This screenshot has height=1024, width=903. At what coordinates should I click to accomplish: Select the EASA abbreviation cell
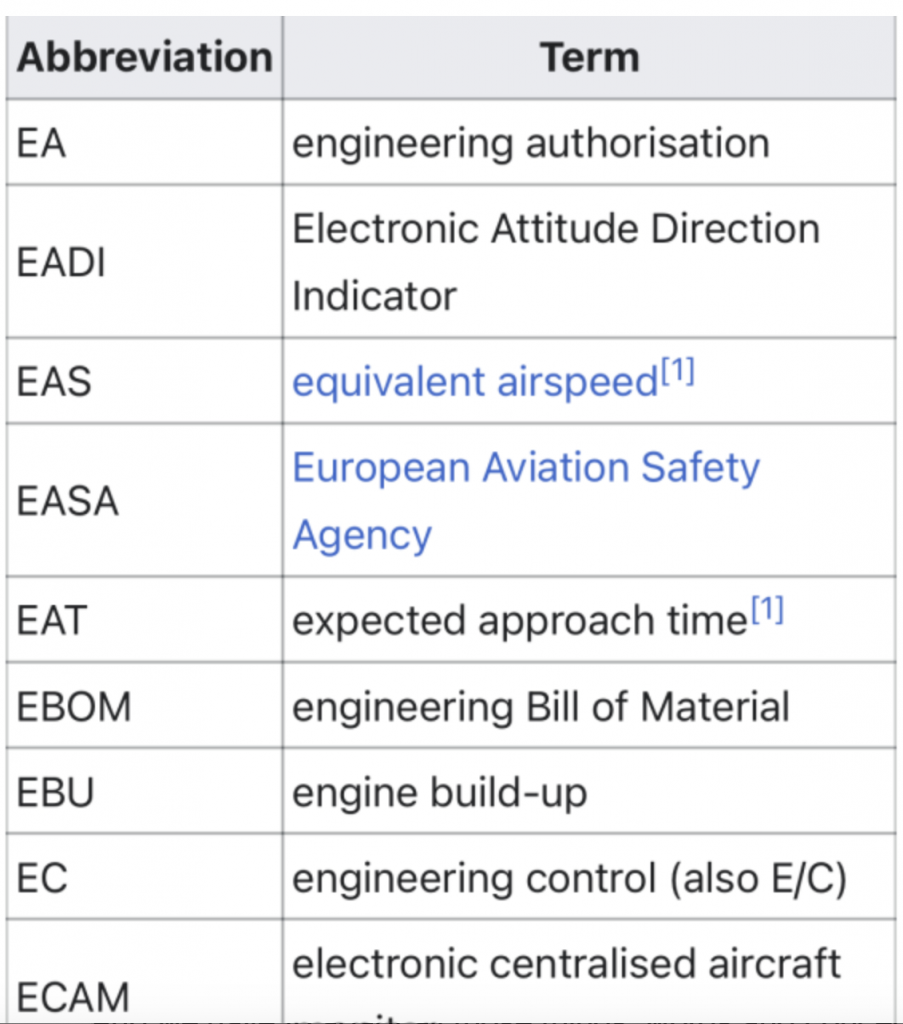click(144, 500)
